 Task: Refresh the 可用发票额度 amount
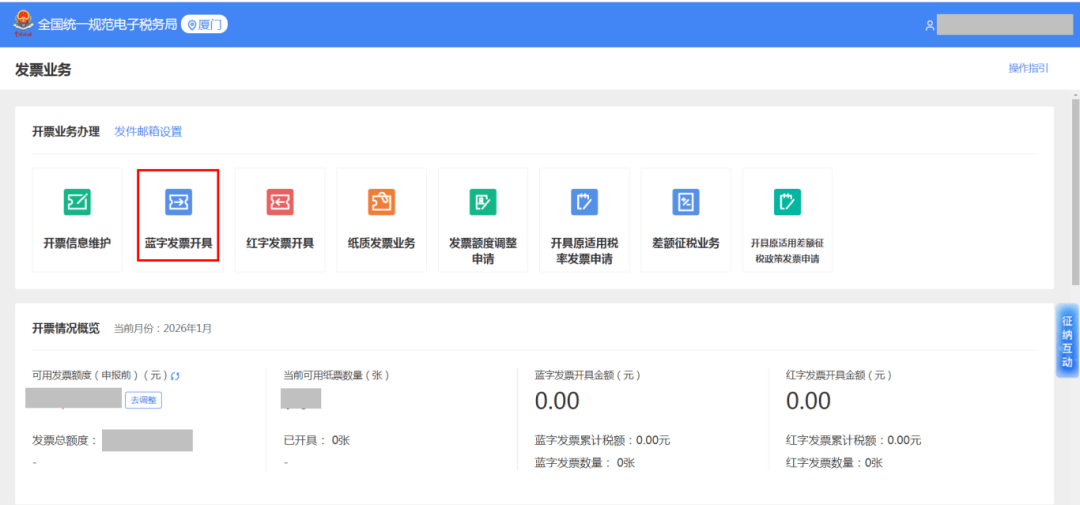tap(175, 376)
